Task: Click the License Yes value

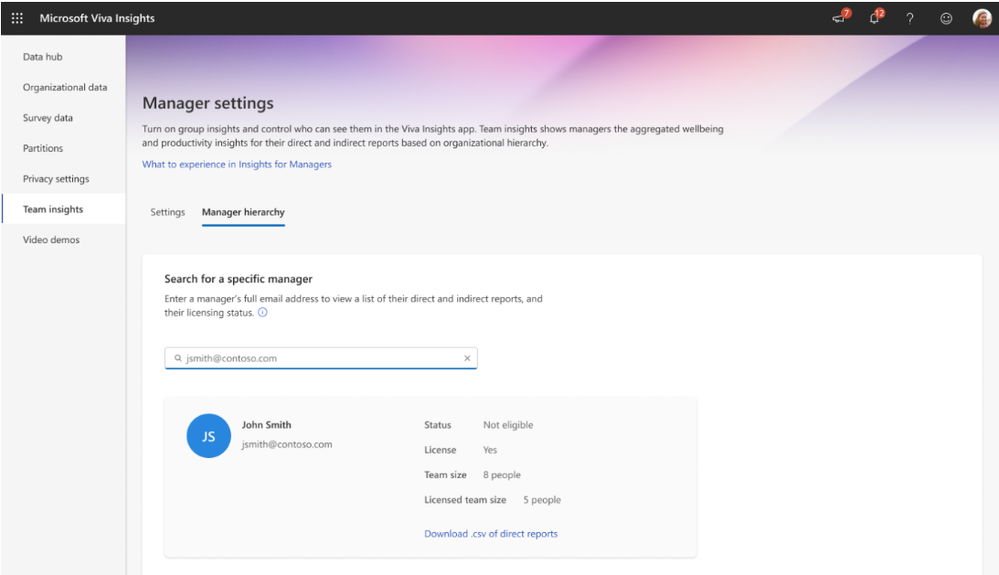Action: 489,450
